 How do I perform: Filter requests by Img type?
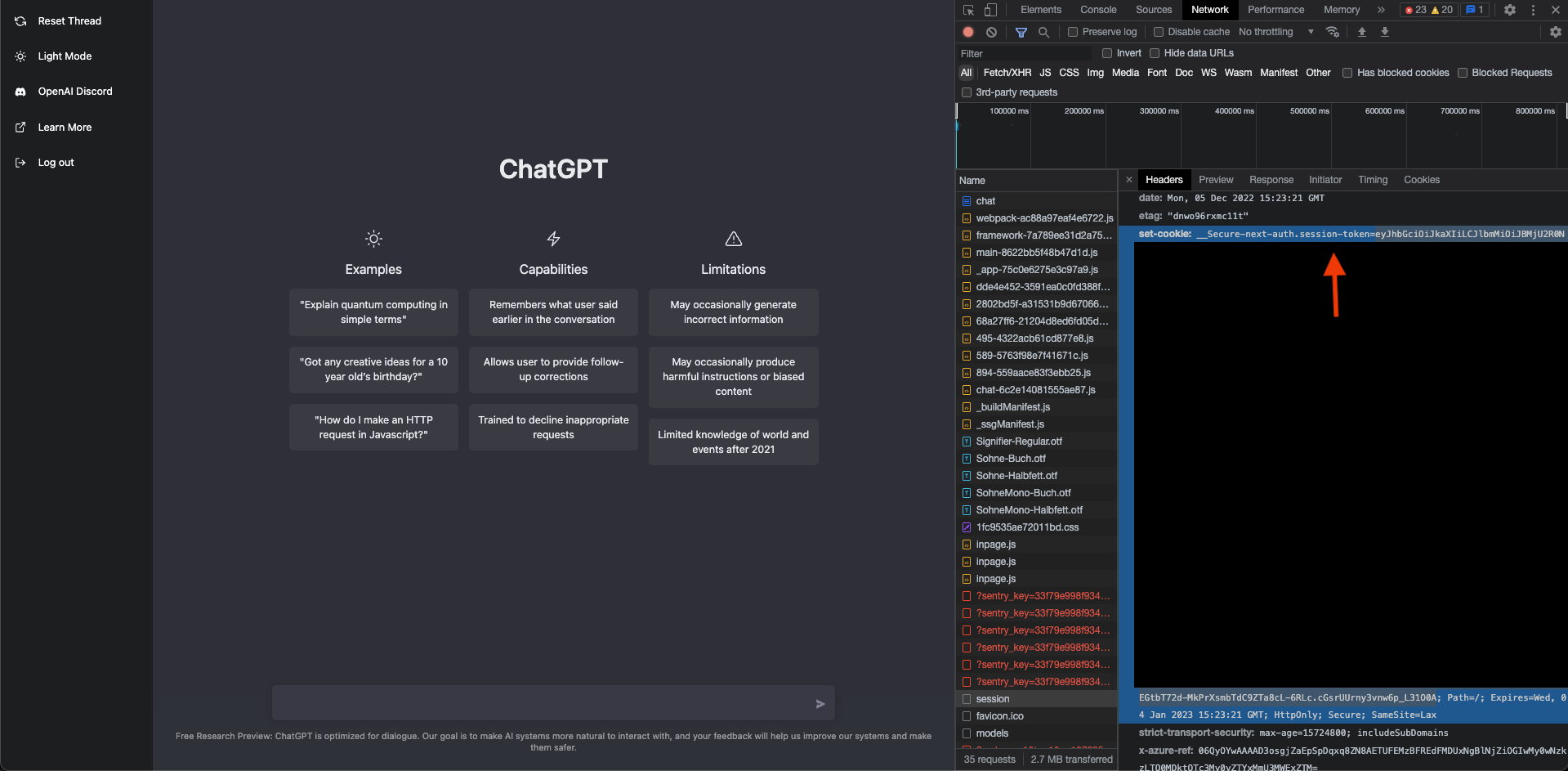pyautogui.click(x=1095, y=73)
